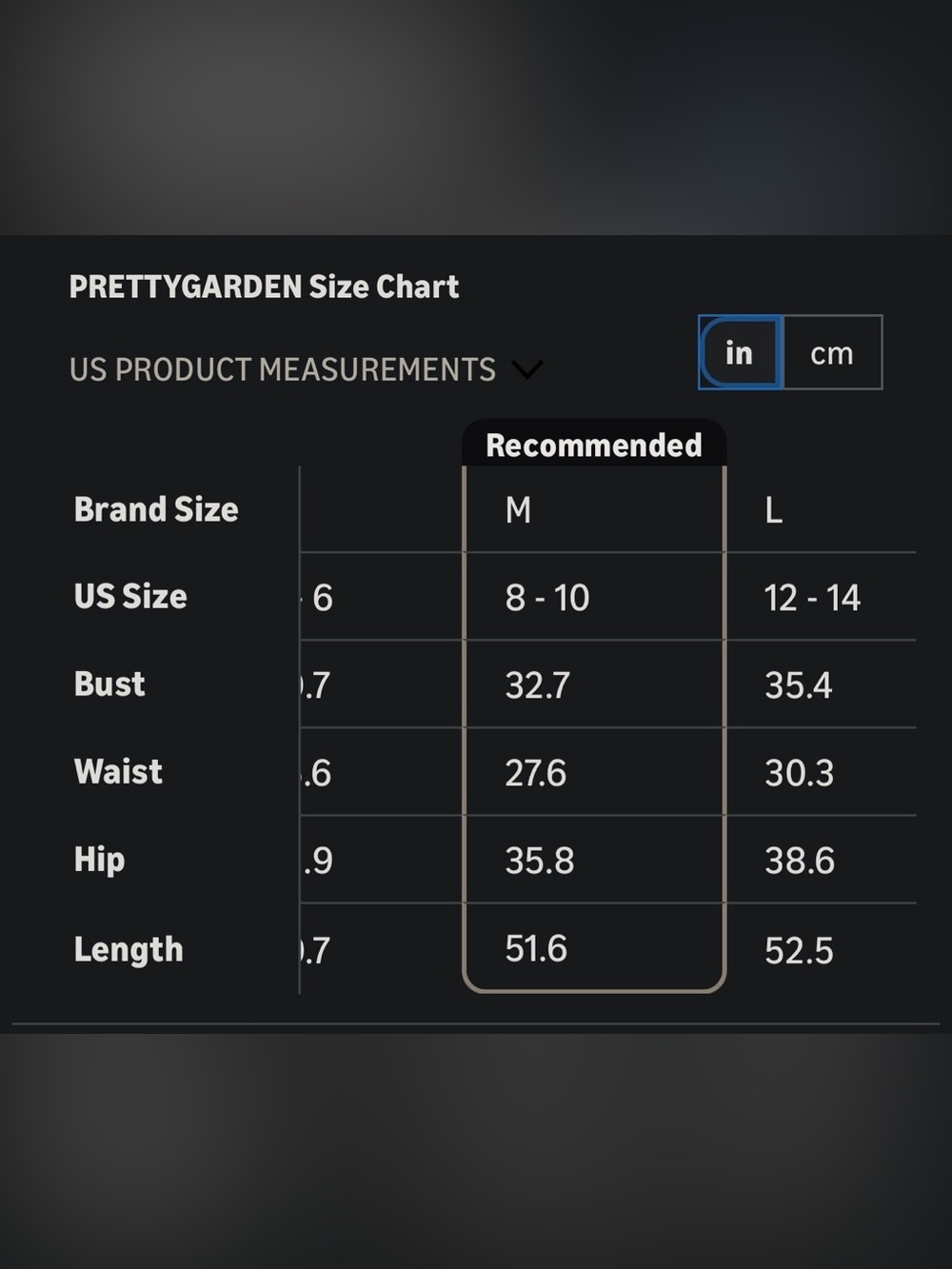
Task: Select the Hip row label
Action: click(100, 860)
